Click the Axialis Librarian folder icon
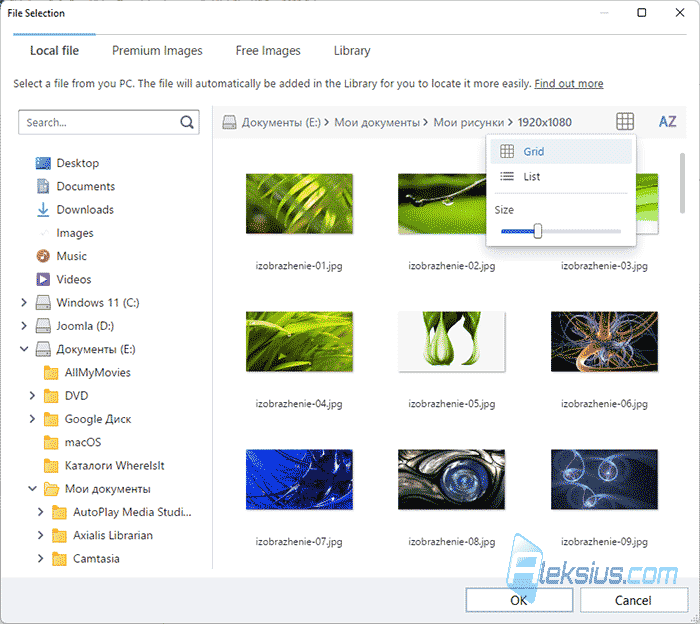 (59, 536)
